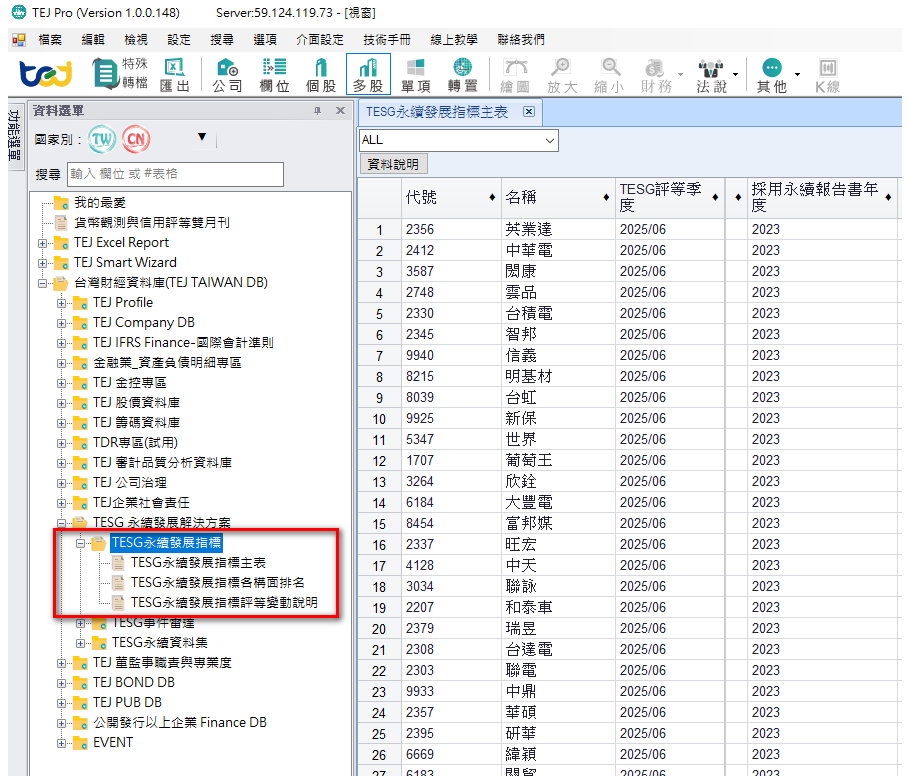Expand the TEJ Excel Report folder
Image resolution: width=908 pixels, height=776 pixels.
coord(42,243)
